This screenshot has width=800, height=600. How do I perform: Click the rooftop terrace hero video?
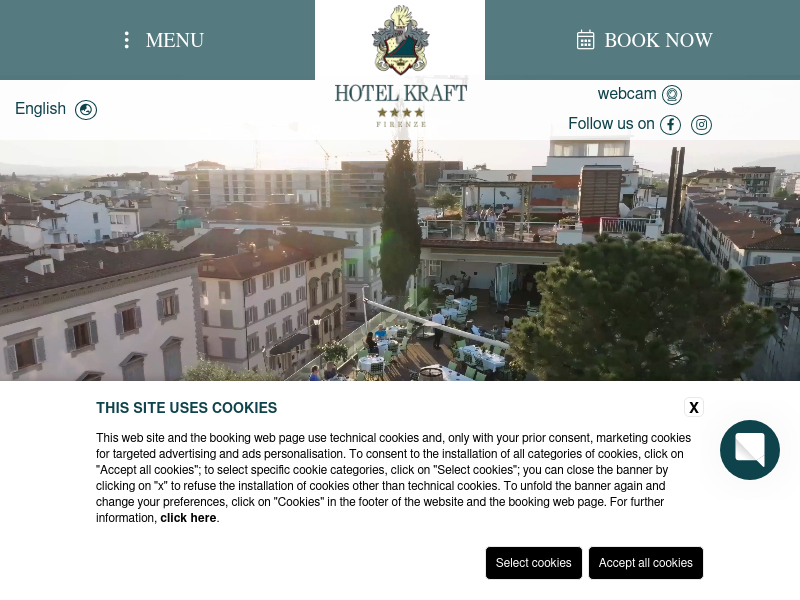[400, 260]
